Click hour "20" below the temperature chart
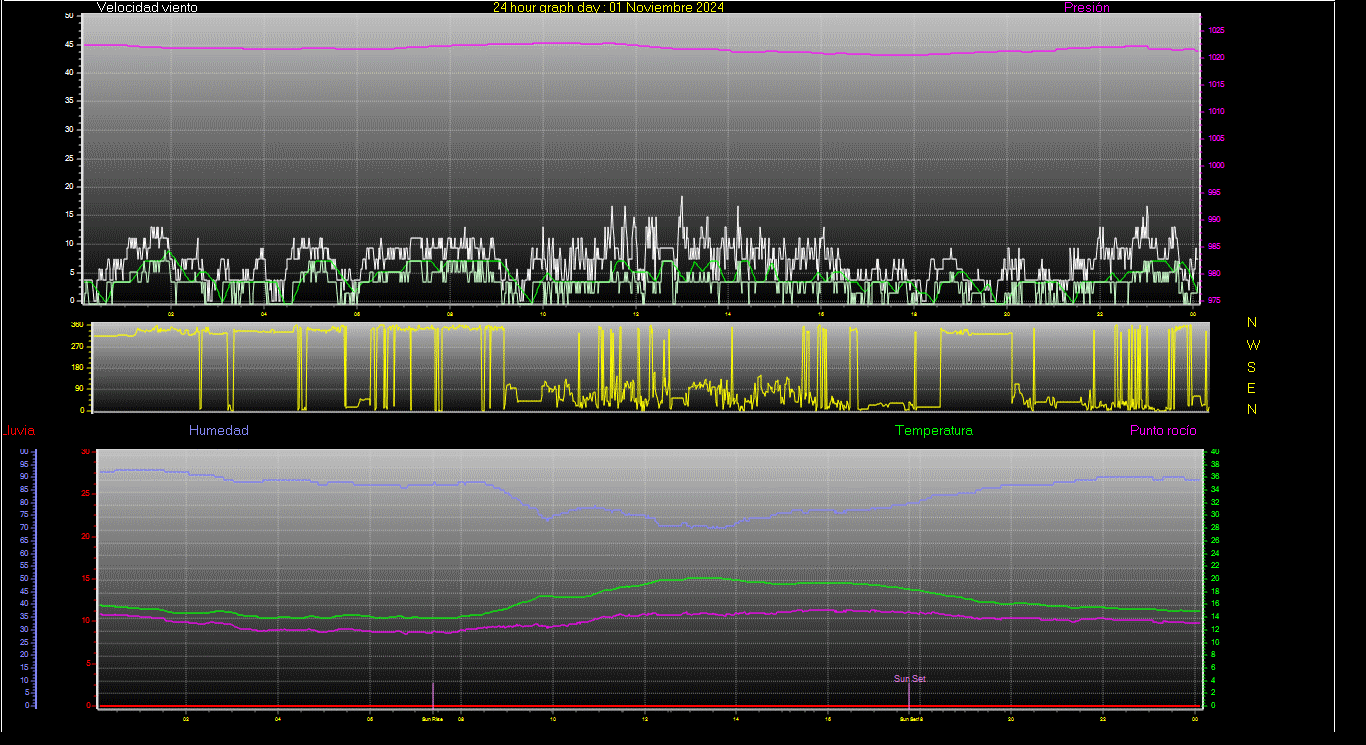Image resolution: width=1366 pixels, height=745 pixels. (1011, 718)
